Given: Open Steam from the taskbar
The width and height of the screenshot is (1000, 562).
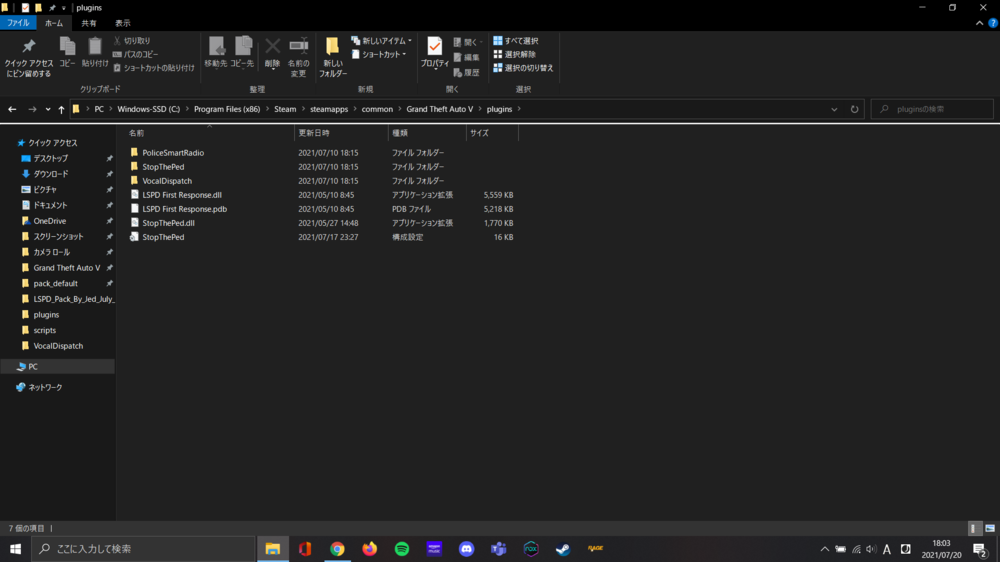Looking at the screenshot, I should (563, 549).
